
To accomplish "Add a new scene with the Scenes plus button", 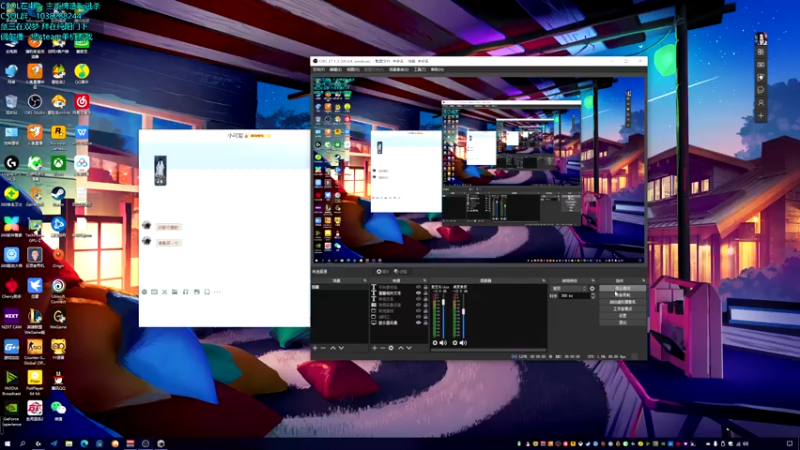I will coord(315,348).
